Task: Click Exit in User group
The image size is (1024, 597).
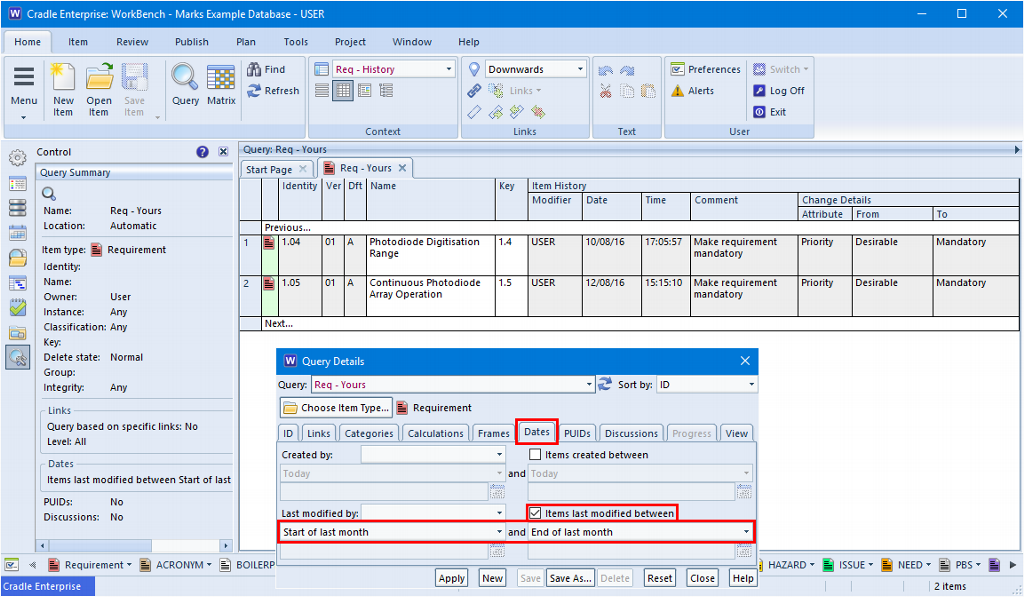Action: tap(770, 112)
